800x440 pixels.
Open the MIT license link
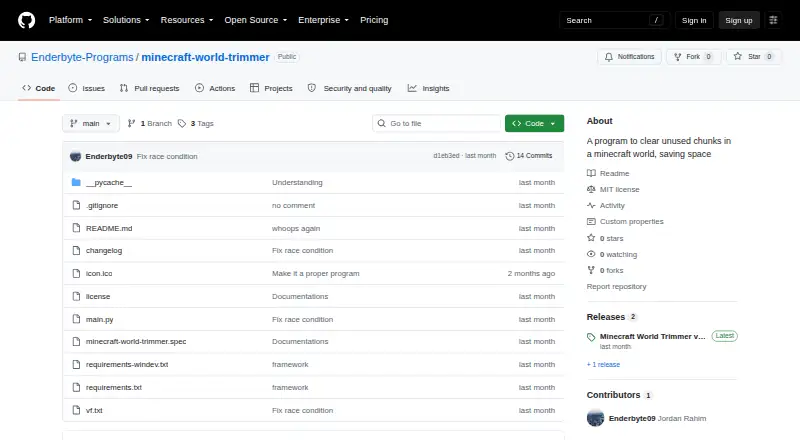click(619, 189)
